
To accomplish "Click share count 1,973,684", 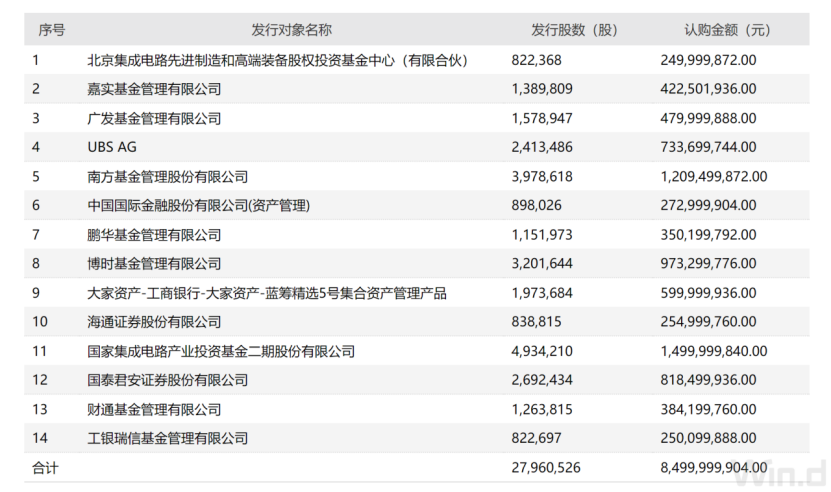I will pos(542,293).
